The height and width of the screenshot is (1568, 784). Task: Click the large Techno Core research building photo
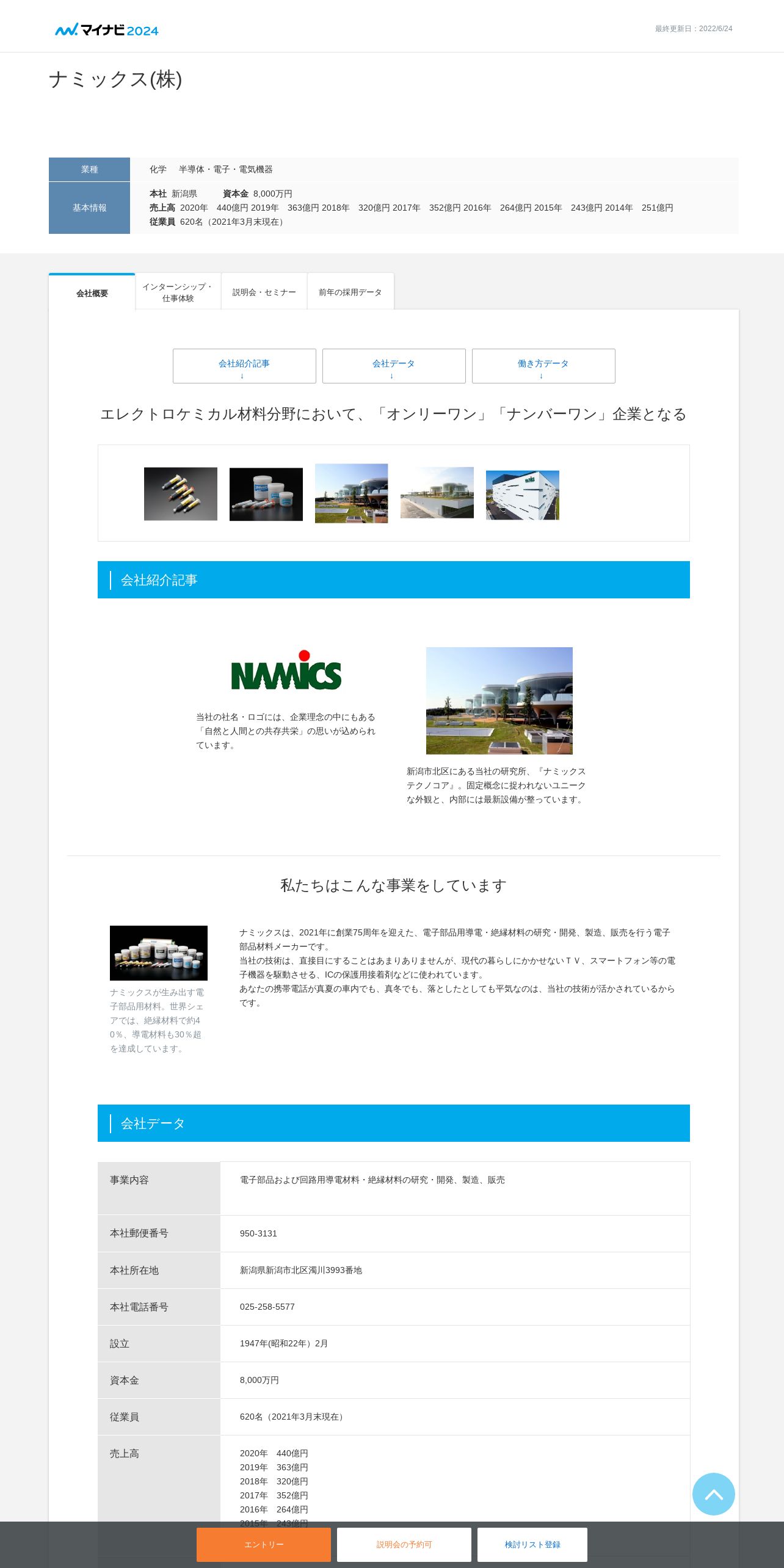pyautogui.click(x=499, y=700)
